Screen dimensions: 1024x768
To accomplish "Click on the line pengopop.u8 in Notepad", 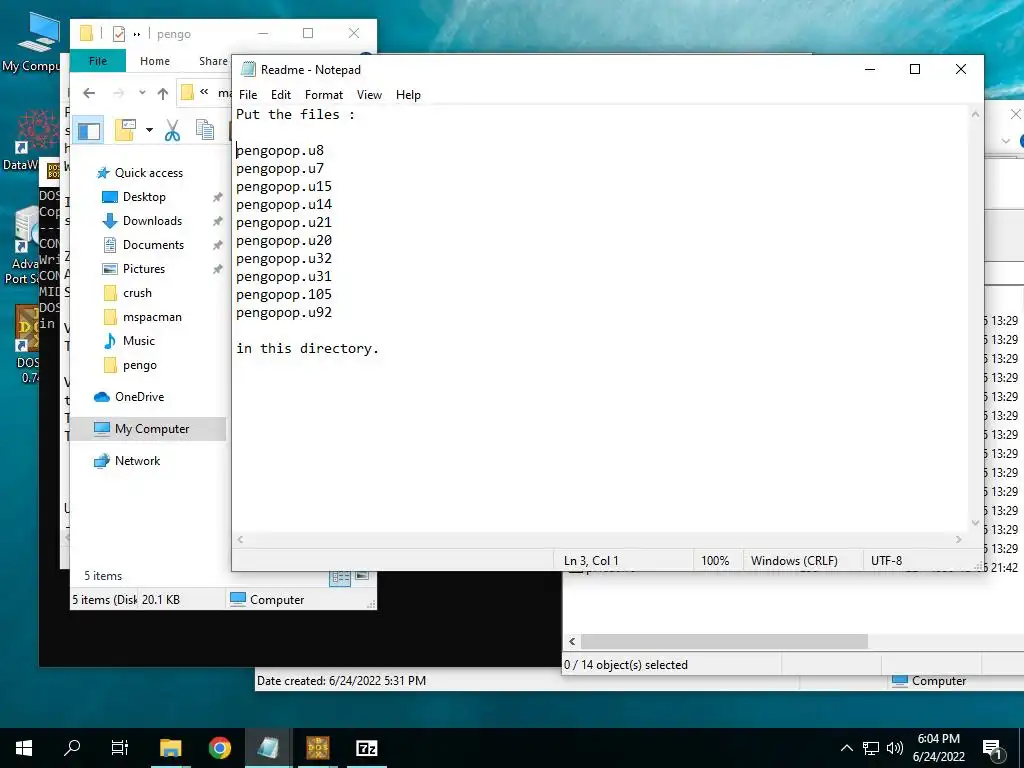I will [x=280, y=151].
